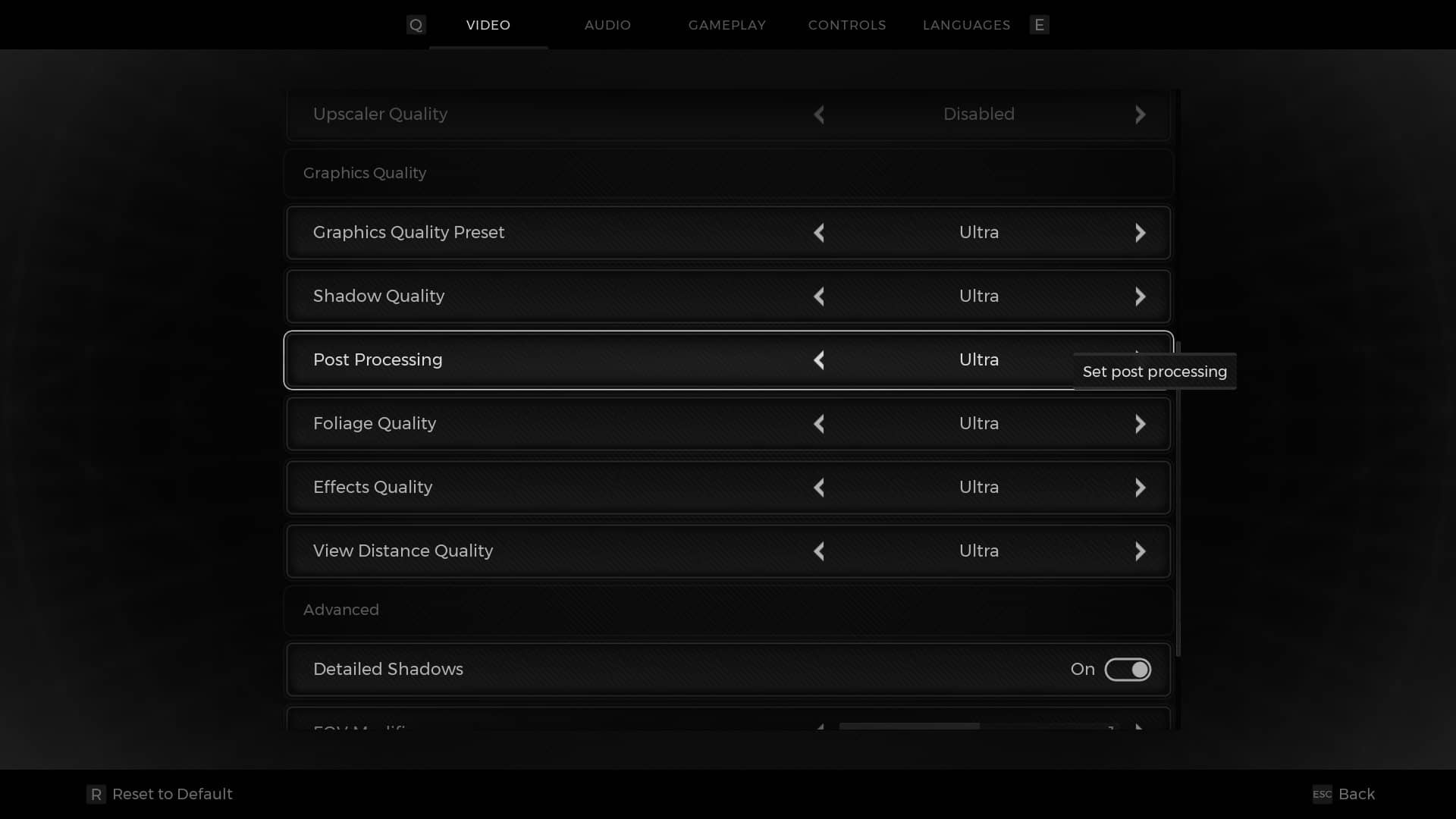
Task: Click the View Distance Quality label
Action: (x=403, y=551)
